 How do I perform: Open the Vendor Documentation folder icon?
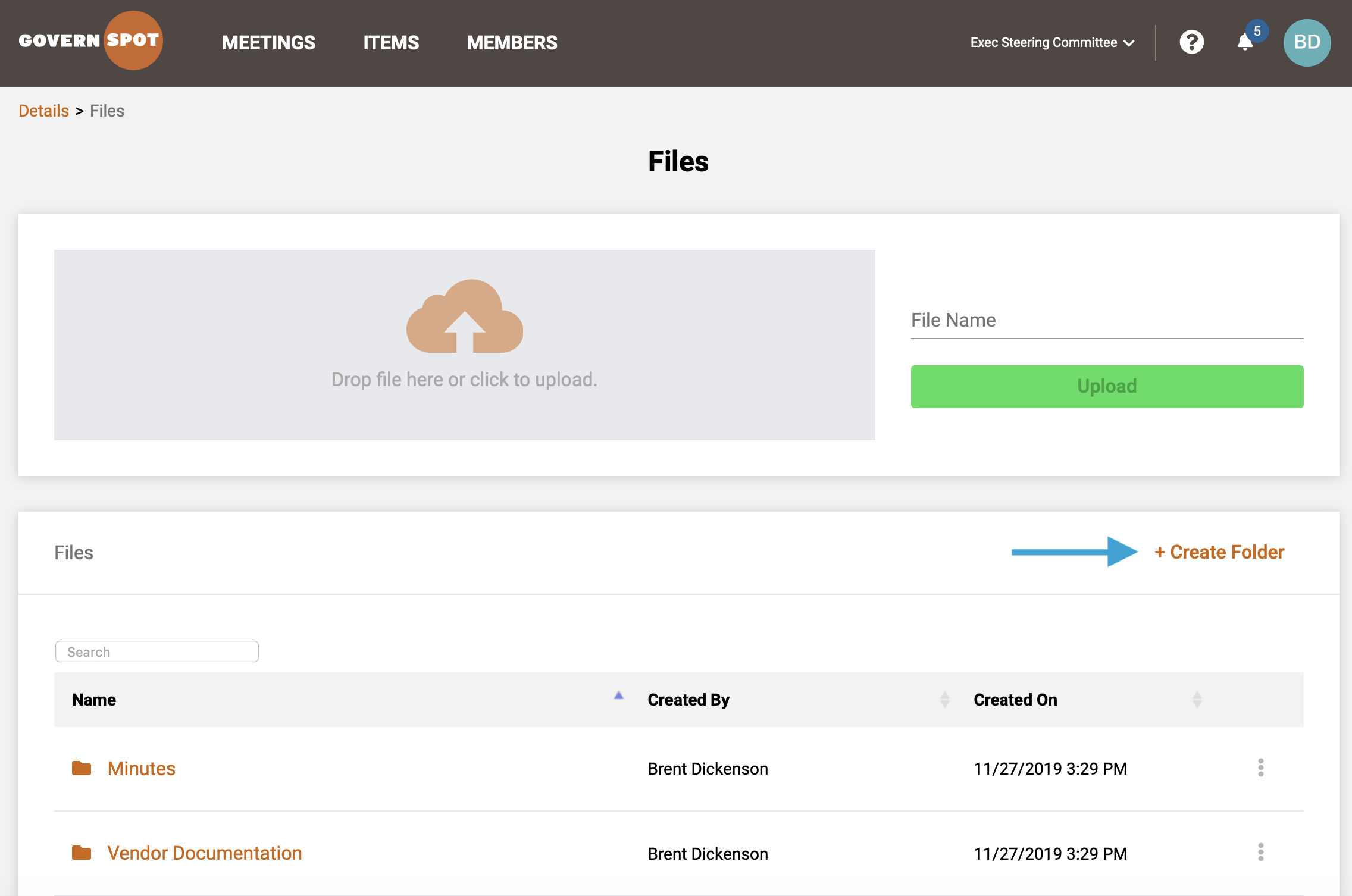pyautogui.click(x=82, y=853)
